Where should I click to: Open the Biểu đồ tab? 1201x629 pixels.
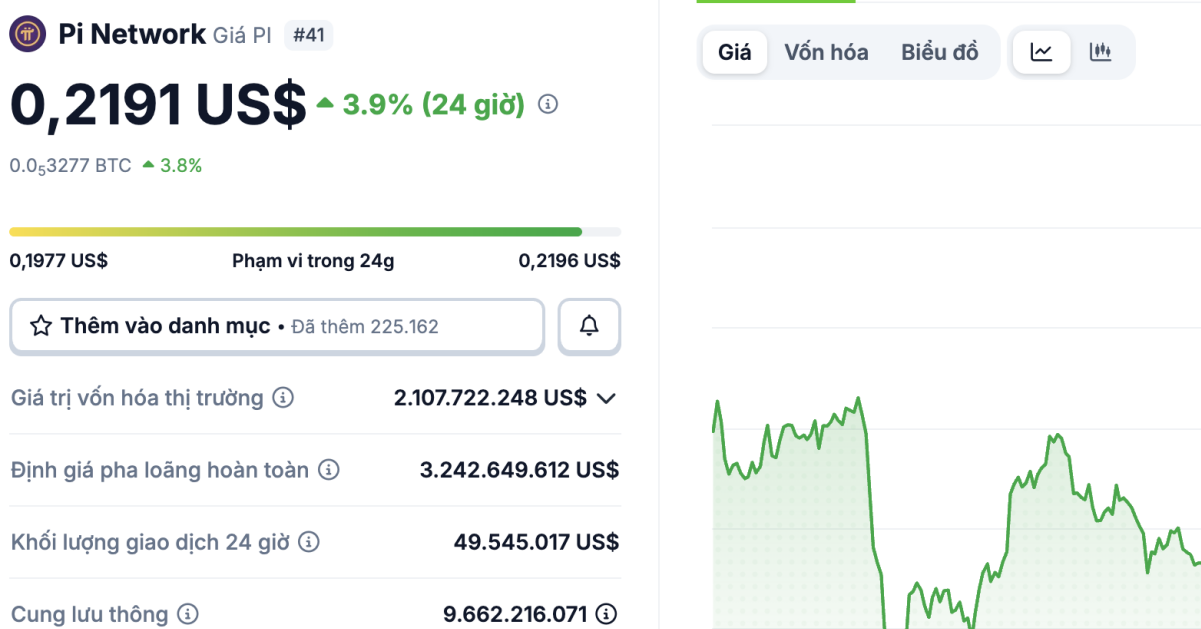pos(938,52)
